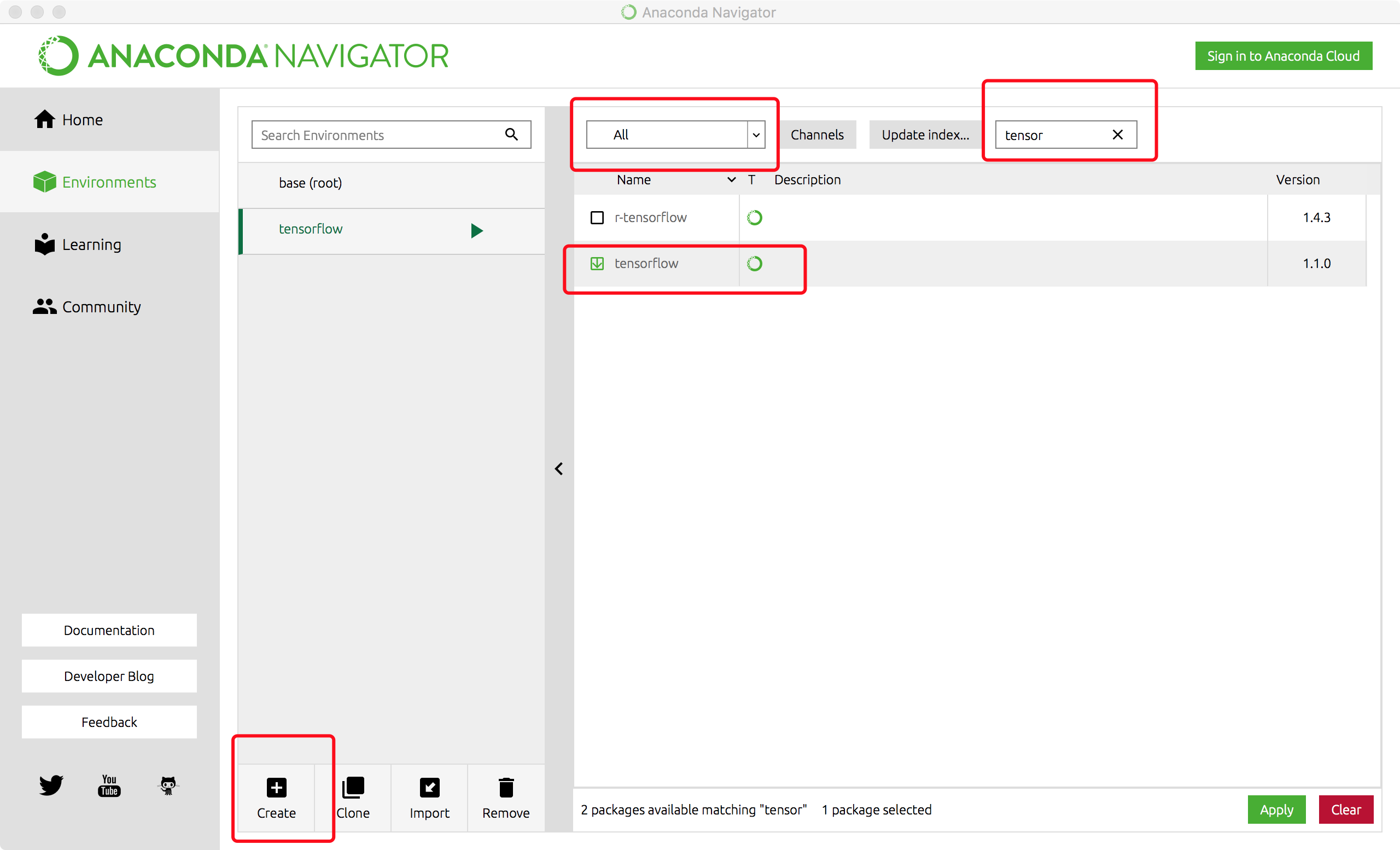The image size is (1400, 850).
Task: Remove the selected environment
Action: (506, 798)
